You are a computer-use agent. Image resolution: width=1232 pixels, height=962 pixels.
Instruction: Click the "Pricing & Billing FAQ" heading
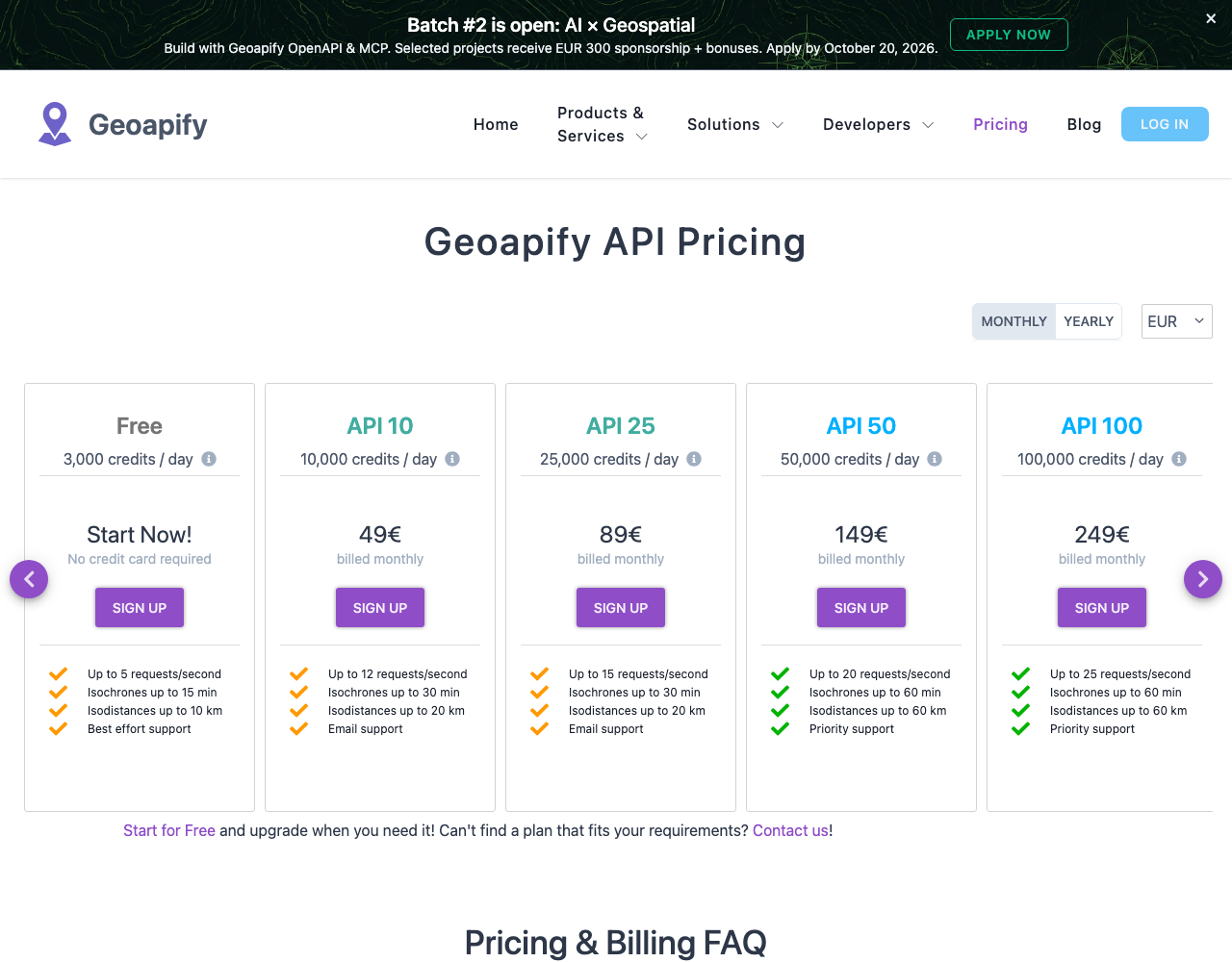coord(616,943)
